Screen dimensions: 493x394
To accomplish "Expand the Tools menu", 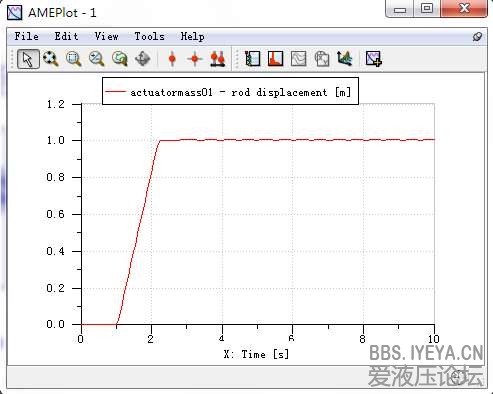I will tap(149, 36).
